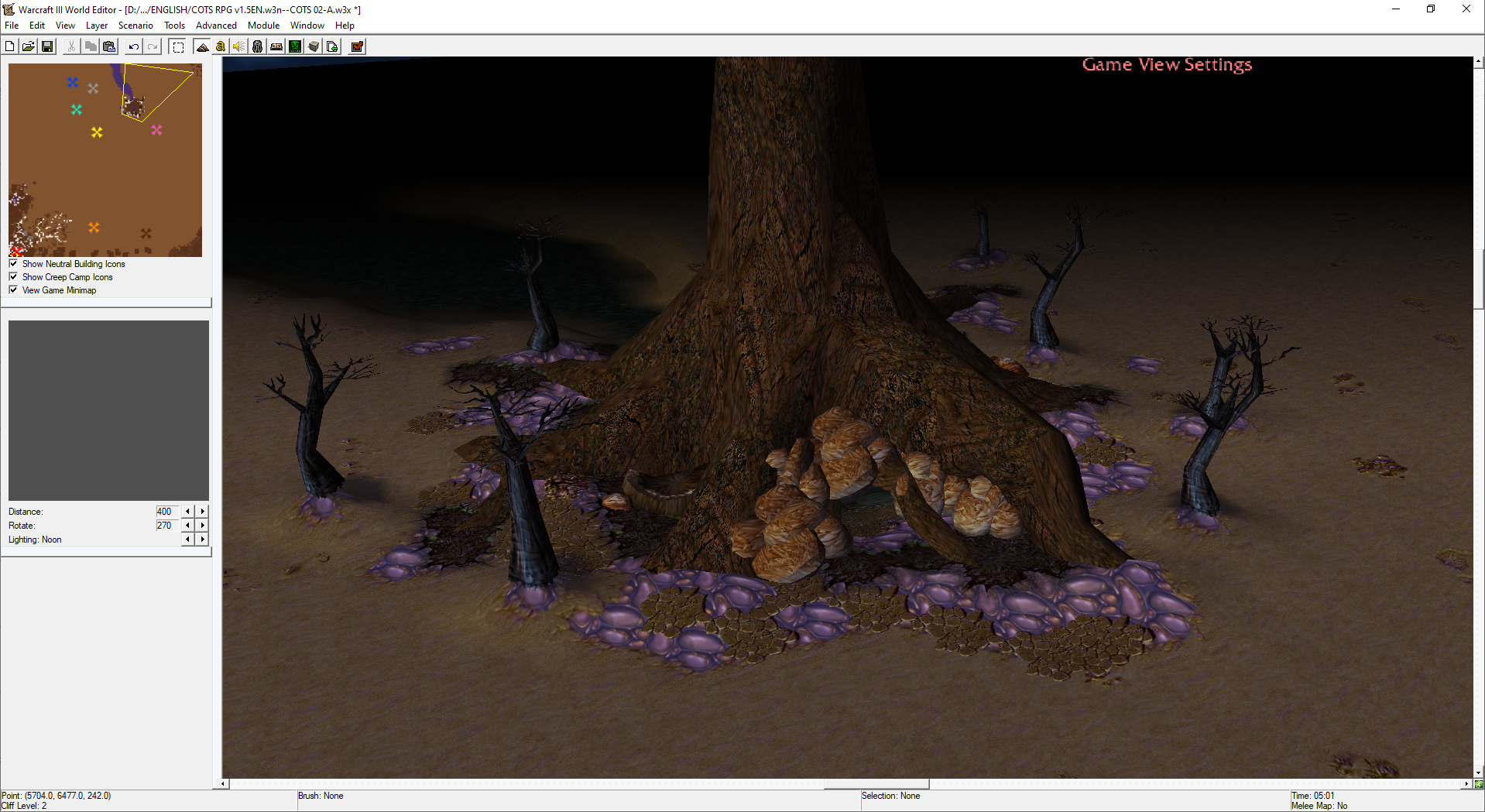Click the gray preview panel below the minimap
Screen dimensions: 1485x812
tap(108, 410)
